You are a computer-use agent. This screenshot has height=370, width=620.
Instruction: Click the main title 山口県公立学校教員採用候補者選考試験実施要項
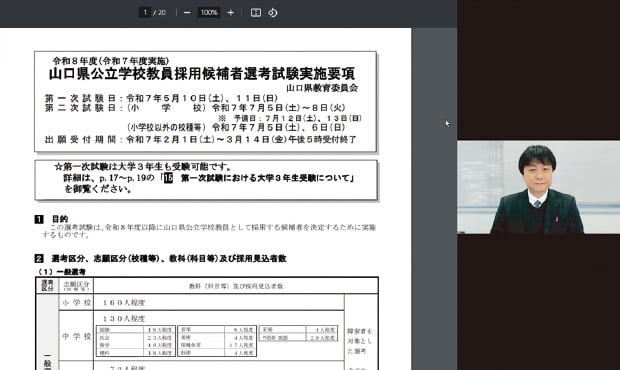click(x=202, y=74)
